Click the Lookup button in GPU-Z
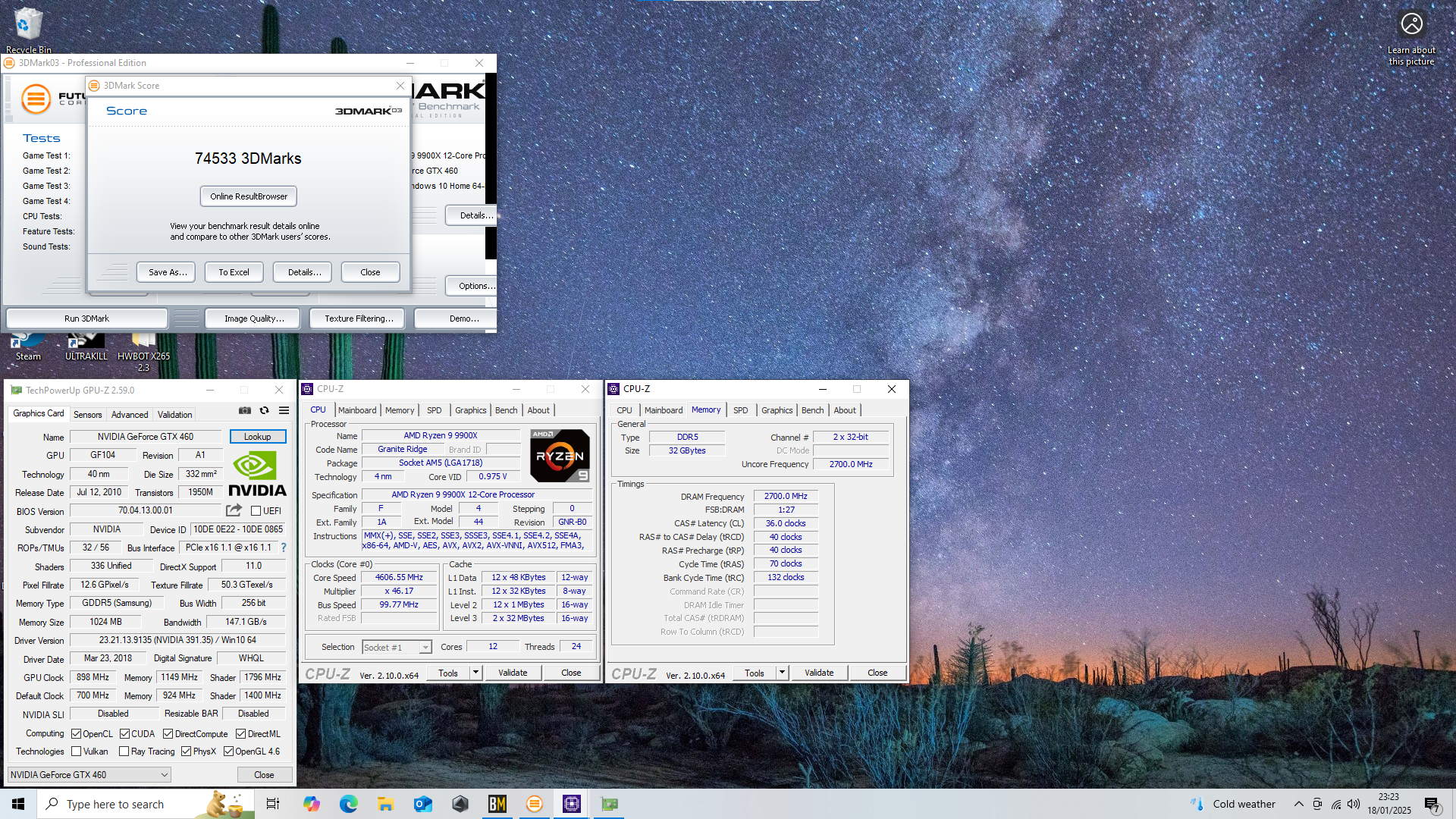This screenshot has height=819, width=1456. (x=258, y=437)
